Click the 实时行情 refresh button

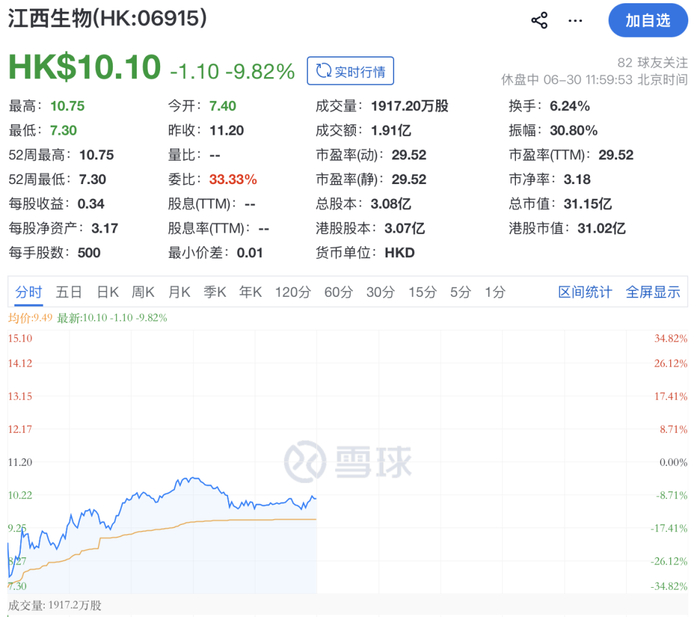[x=350, y=71]
